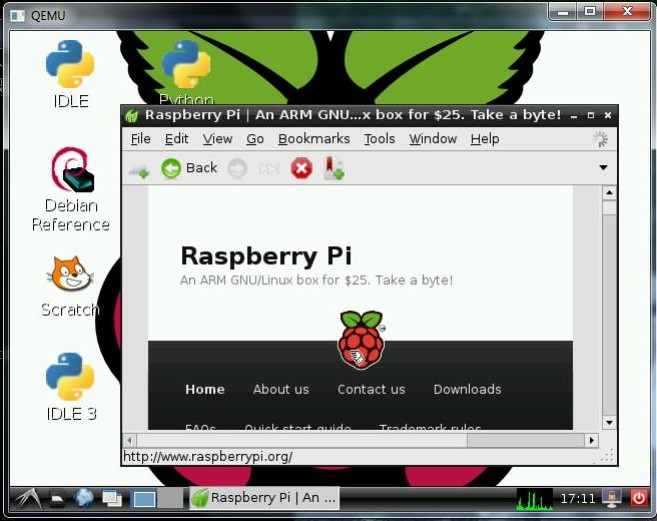Open the IDLE desktop shortcut
The height and width of the screenshot is (521, 657).
point(70,75)
